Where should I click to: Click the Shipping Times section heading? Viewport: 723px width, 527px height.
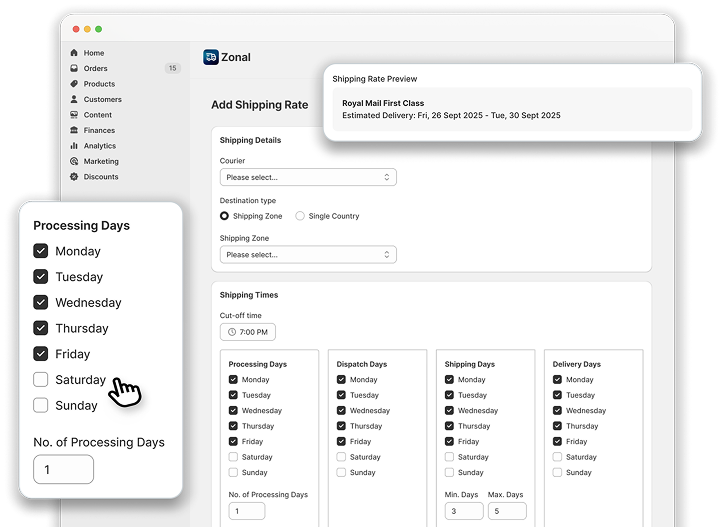(x=249, y=295)
